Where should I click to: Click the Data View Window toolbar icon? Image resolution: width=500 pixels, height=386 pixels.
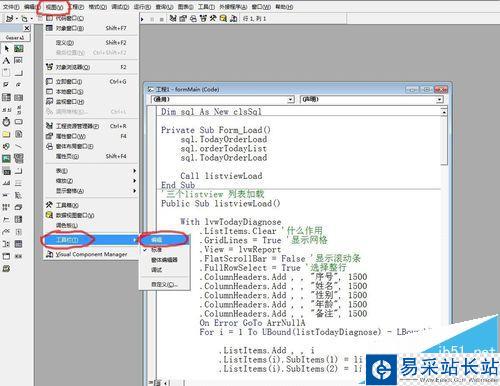pos(223,19)
